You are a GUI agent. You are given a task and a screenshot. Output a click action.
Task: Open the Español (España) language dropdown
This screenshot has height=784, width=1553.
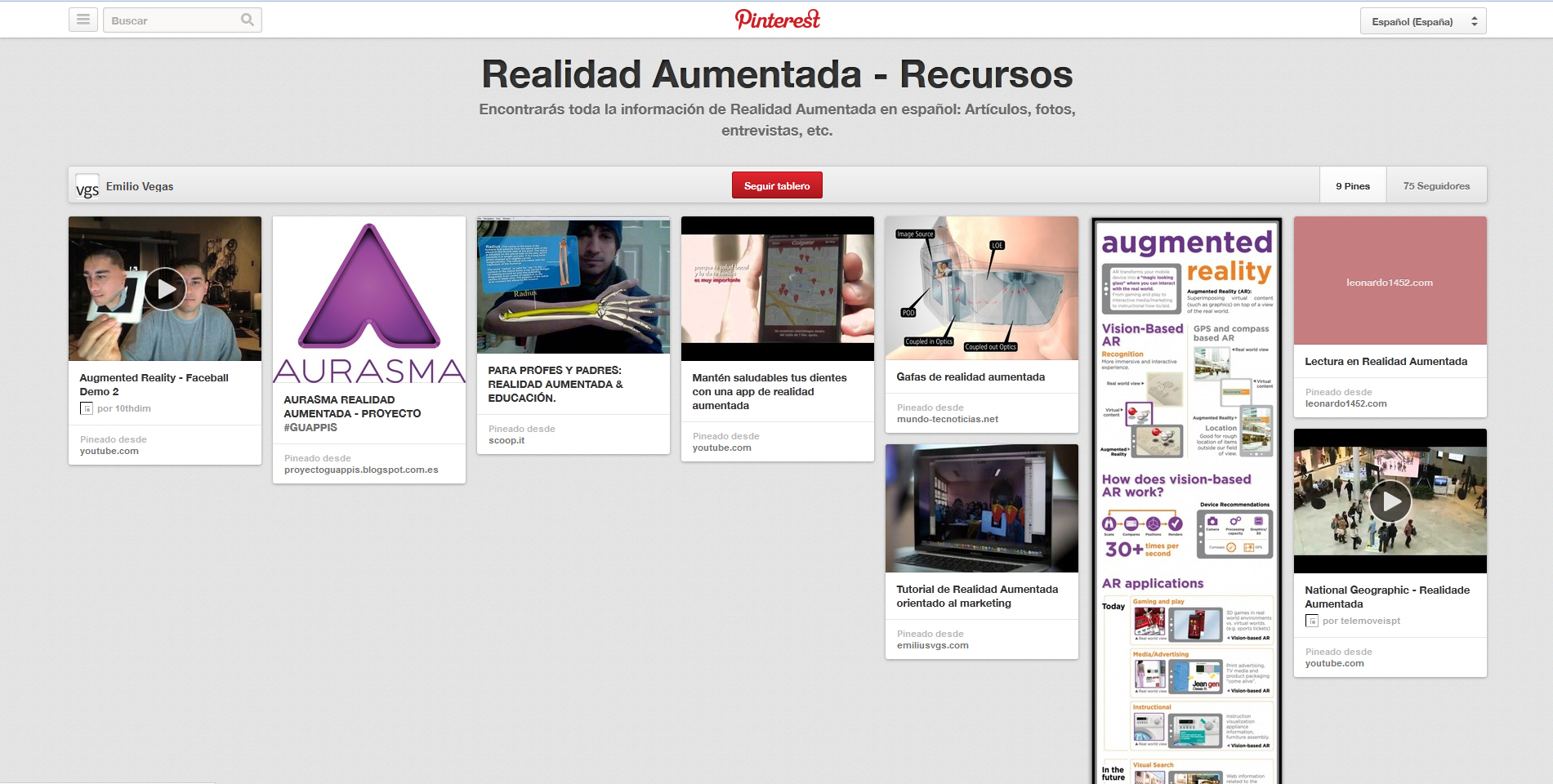1422,21
